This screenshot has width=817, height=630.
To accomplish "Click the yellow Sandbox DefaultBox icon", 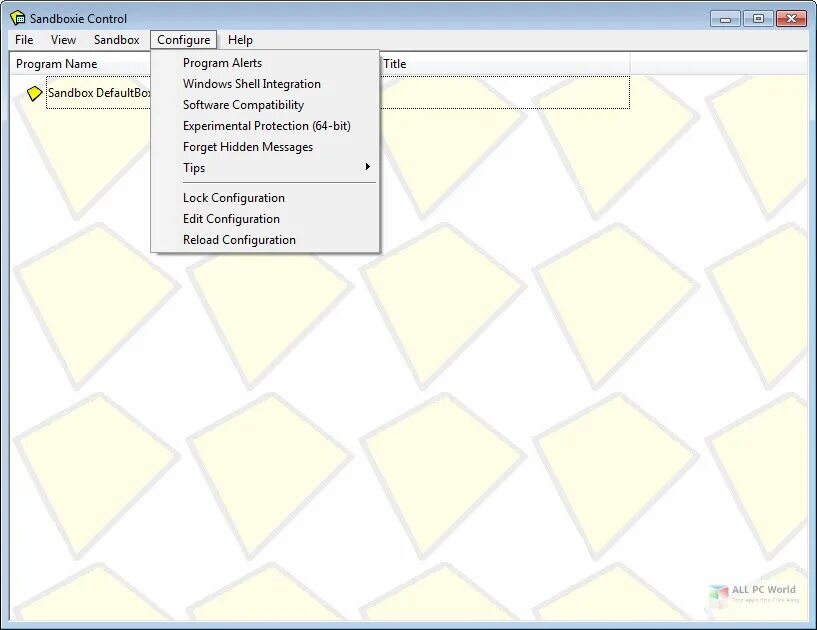I will [34, 93].
